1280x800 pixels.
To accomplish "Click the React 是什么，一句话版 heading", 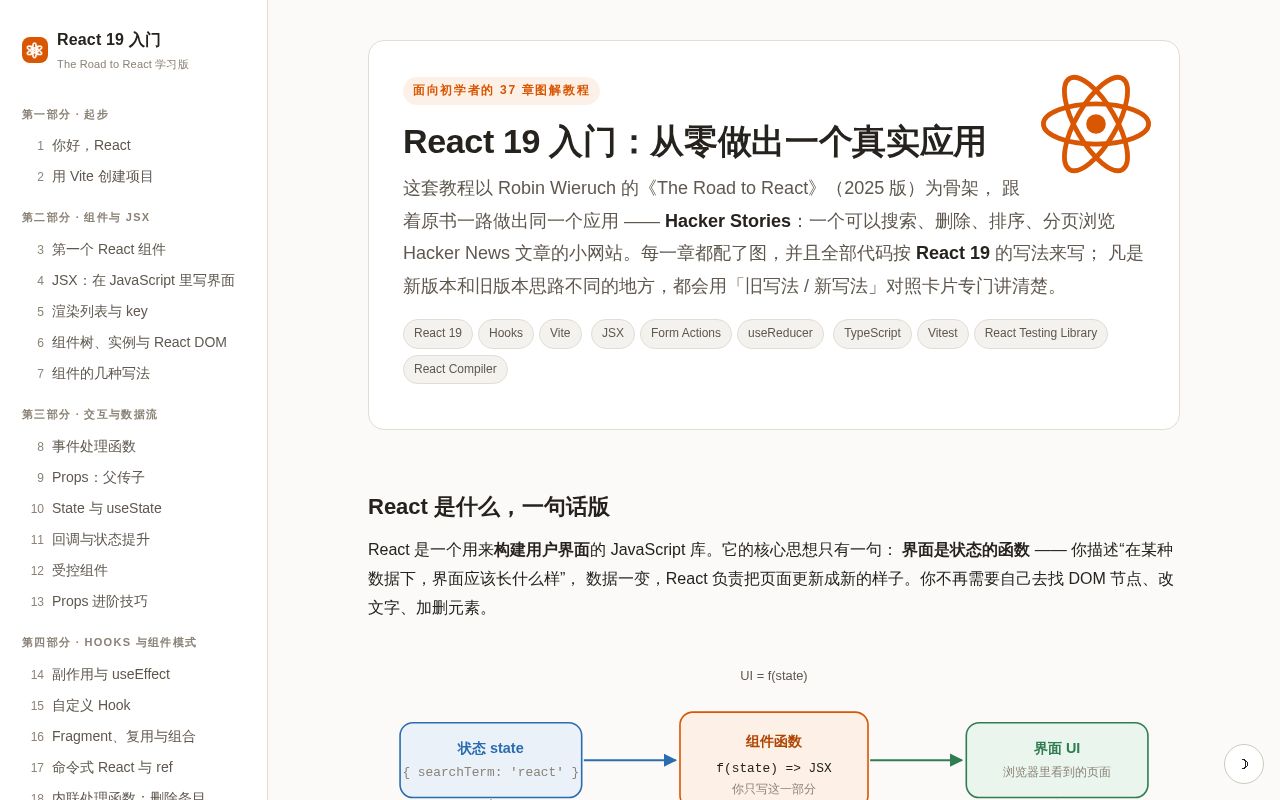I will pos(489,507).
